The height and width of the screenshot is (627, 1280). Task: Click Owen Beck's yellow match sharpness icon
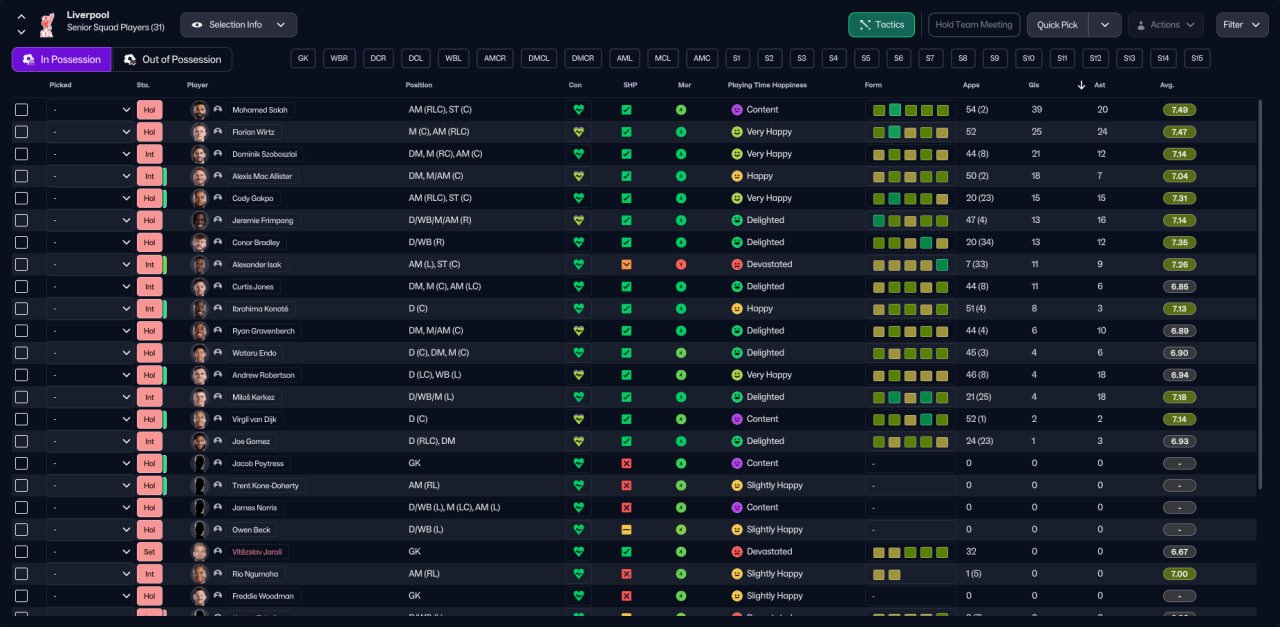626,530
